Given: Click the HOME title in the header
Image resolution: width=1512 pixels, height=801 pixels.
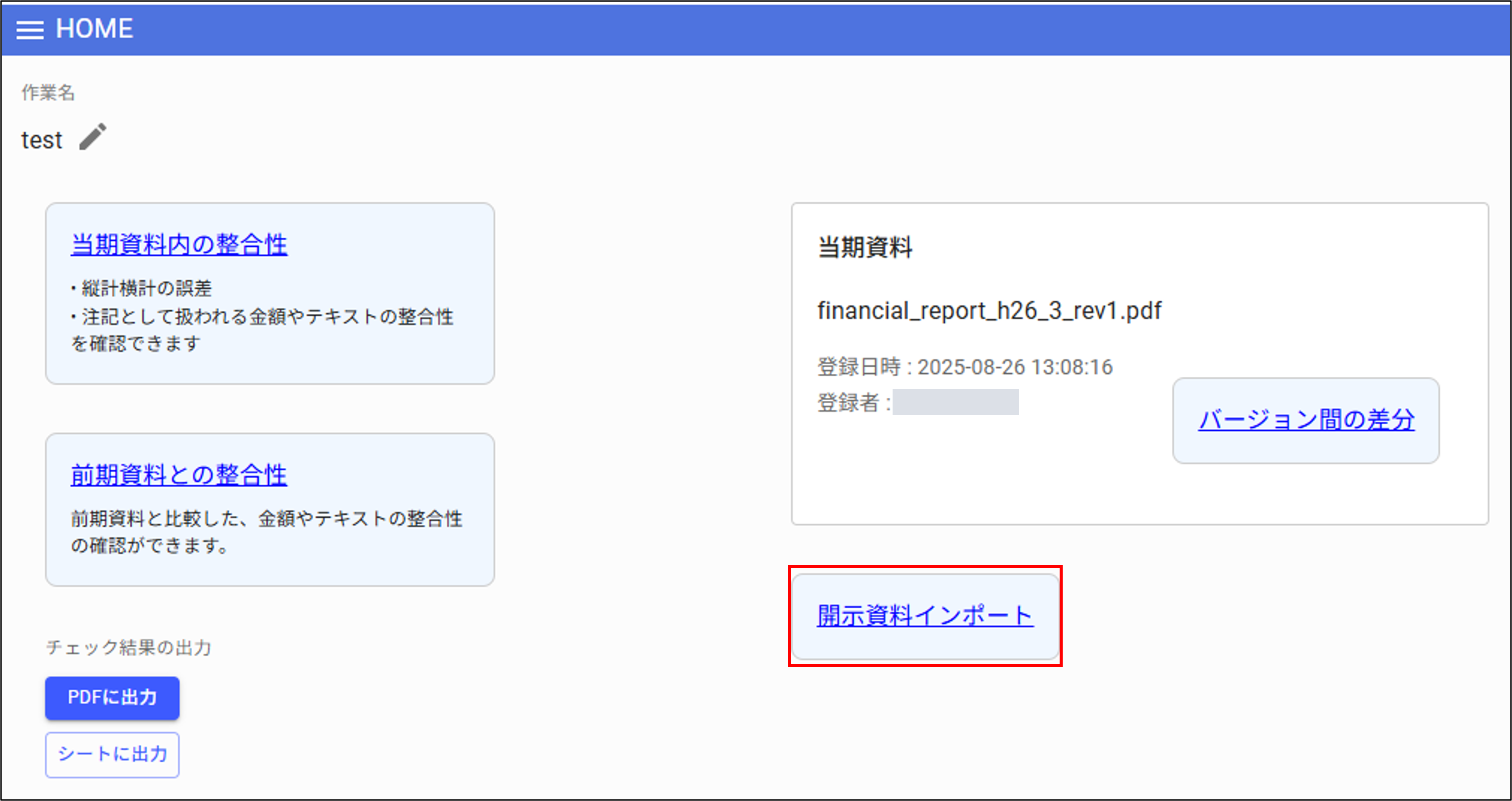Looking at the screenshot, I should 94,29.
